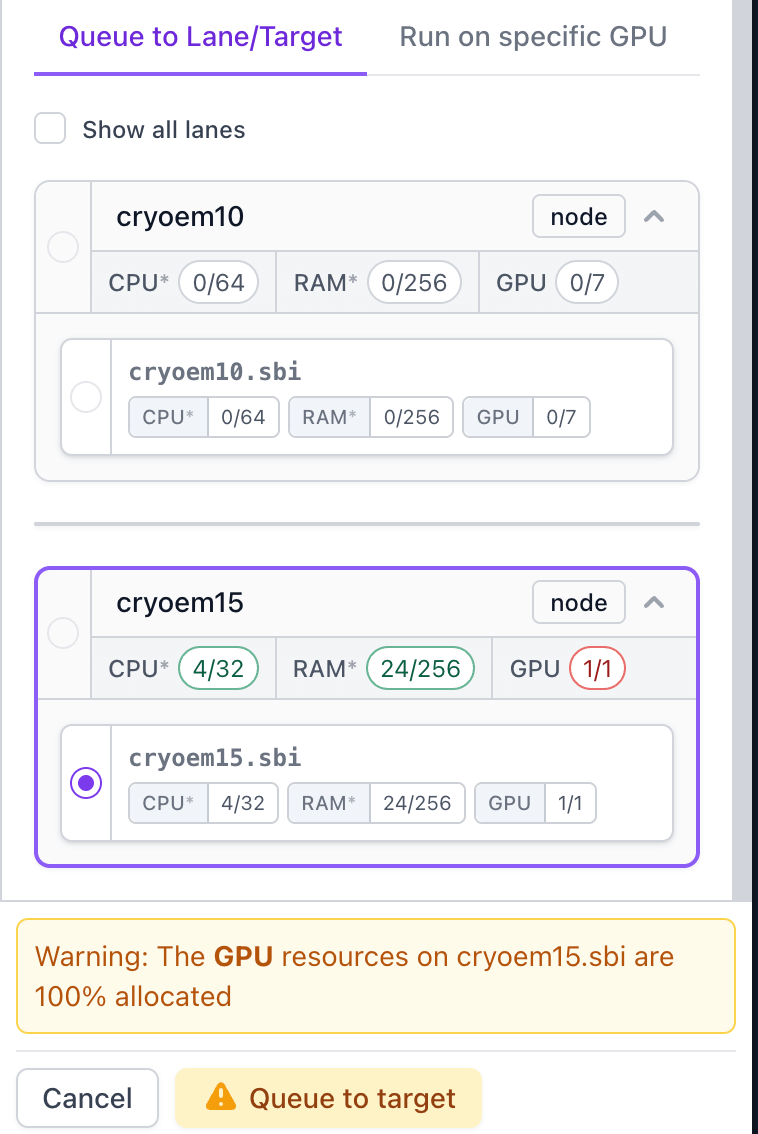This screenshot has width=758, height=1134.
Task: Collapse the cryoem15 lane chevron
Action: click(x=654, y=602)
